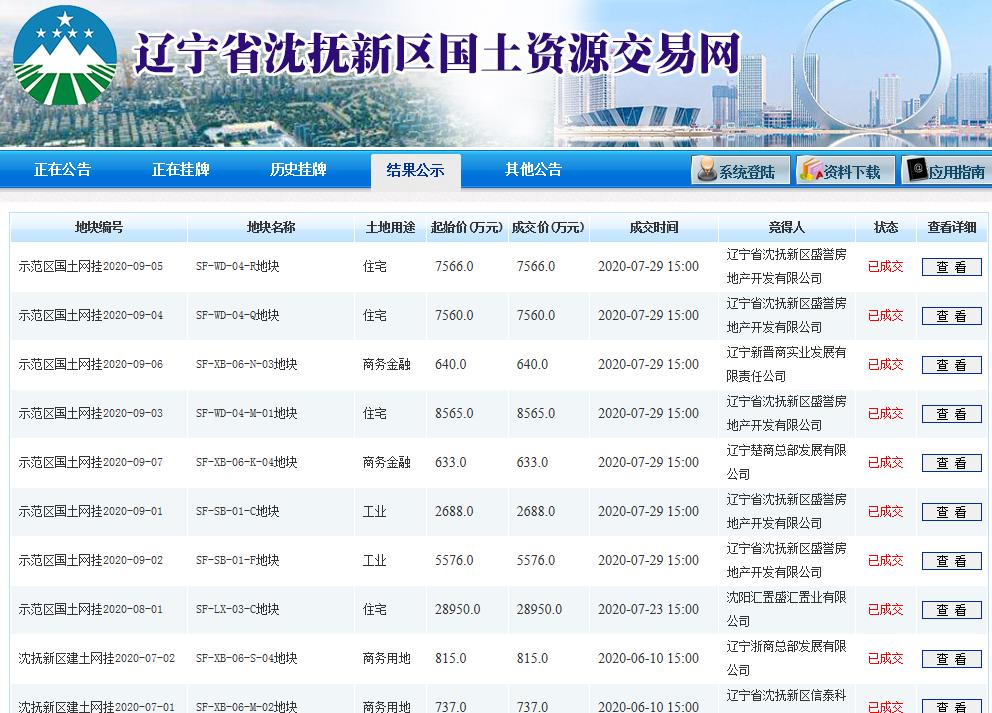Click the 地块编号 column header

(98, 227)
